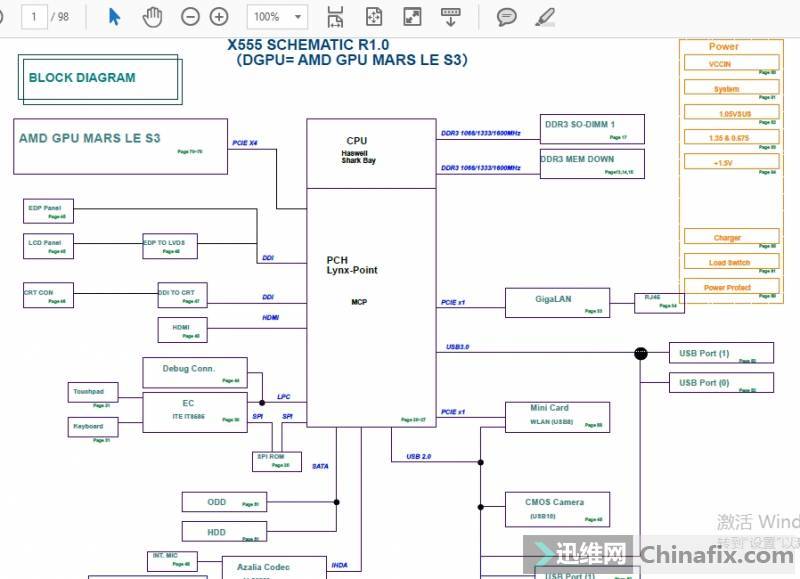Click the USB Port (0) block

721,383
